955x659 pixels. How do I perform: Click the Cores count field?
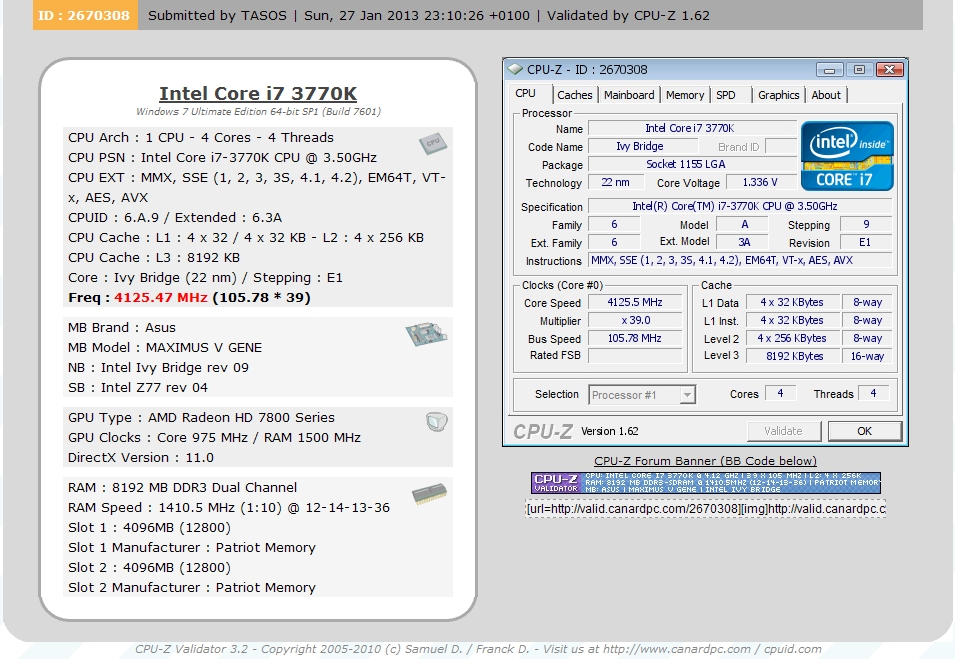coord(780,393)
